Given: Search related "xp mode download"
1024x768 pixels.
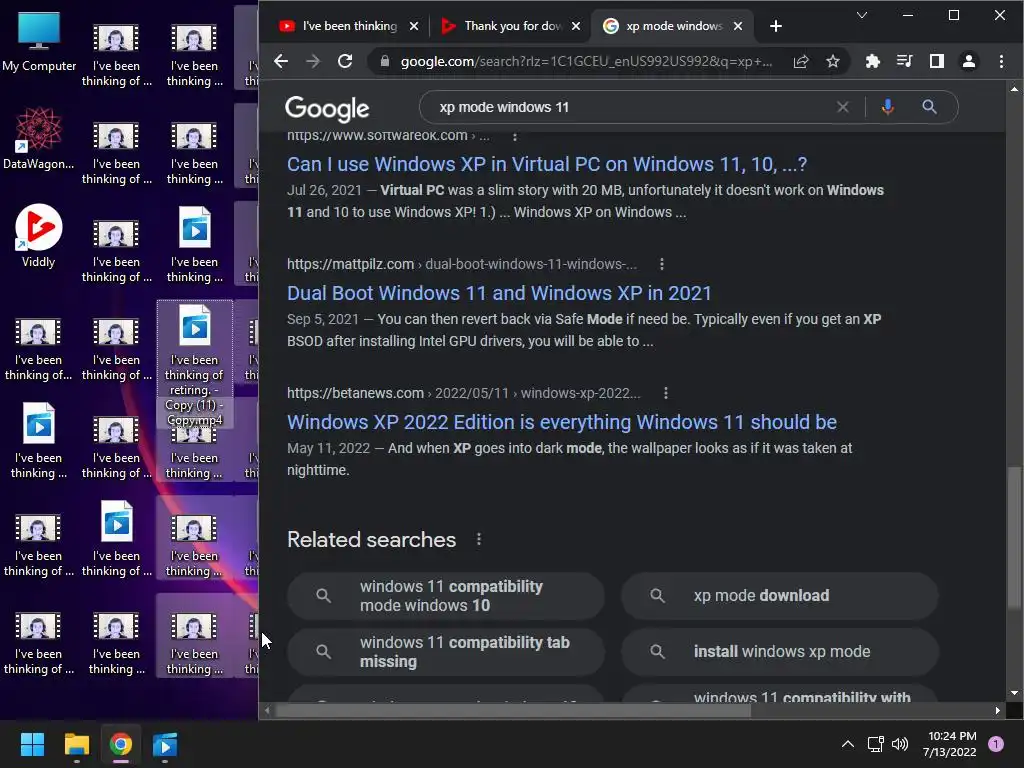Looking at the screenshot, I should click(780, 596).
